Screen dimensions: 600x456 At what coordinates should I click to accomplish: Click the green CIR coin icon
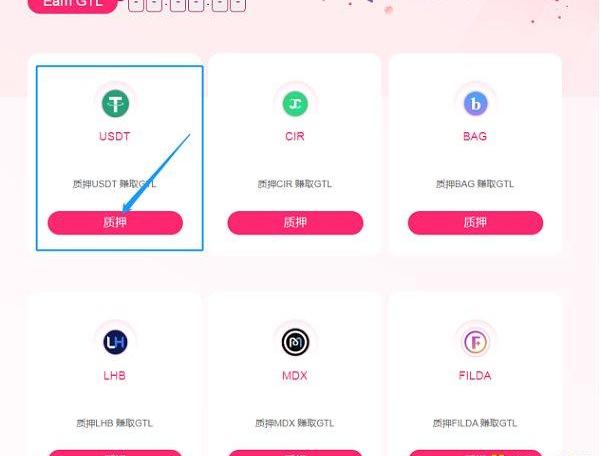click(x=295, y=104)
